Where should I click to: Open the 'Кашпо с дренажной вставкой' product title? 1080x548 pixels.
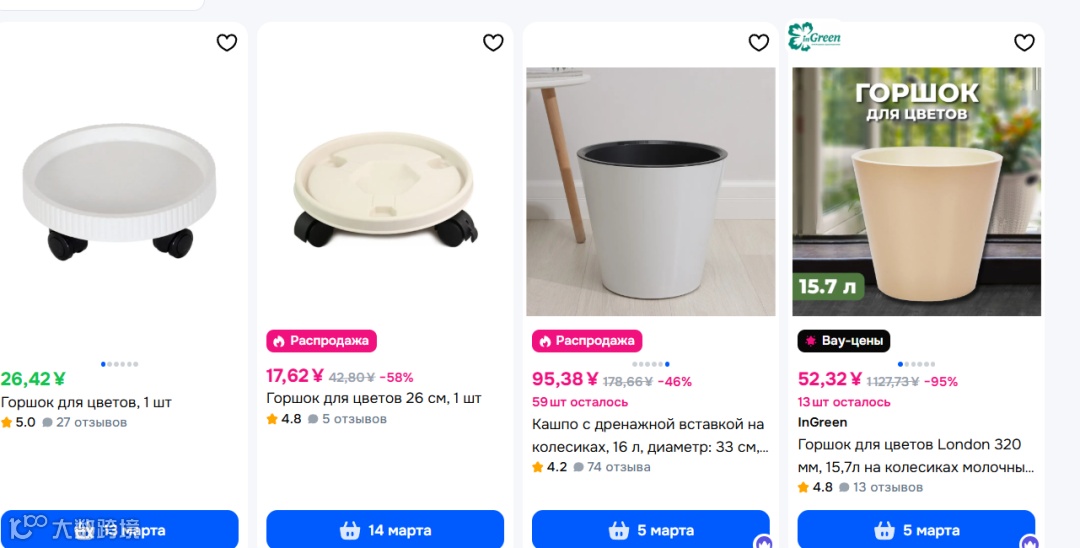coord(650,435)
